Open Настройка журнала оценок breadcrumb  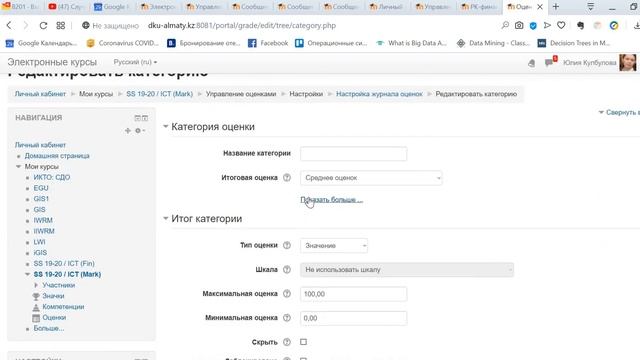click(379, 94)
